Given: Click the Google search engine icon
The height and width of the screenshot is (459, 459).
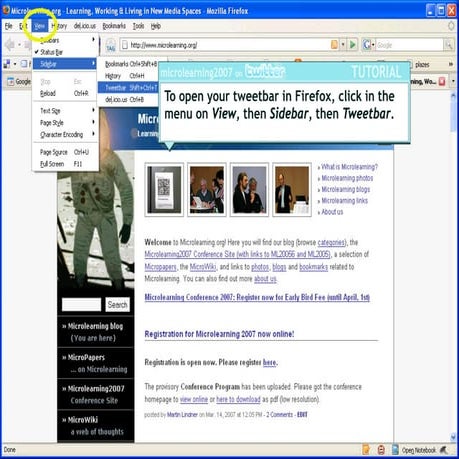Looking at the screenshot, I should coord(366,44).
